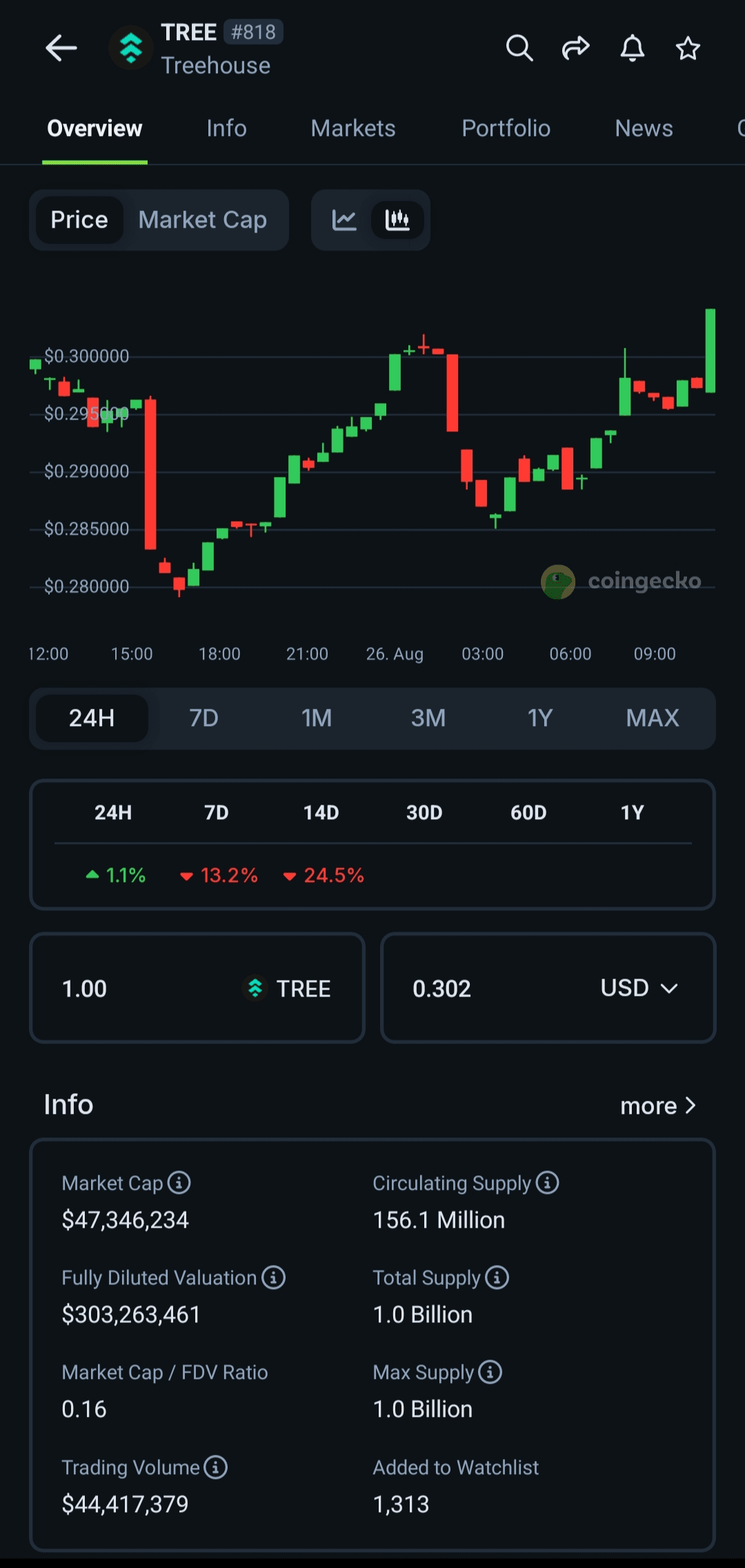This screenshot has height=1568, width=745.
Task: Select MAX chart time range
Action: 652,718
